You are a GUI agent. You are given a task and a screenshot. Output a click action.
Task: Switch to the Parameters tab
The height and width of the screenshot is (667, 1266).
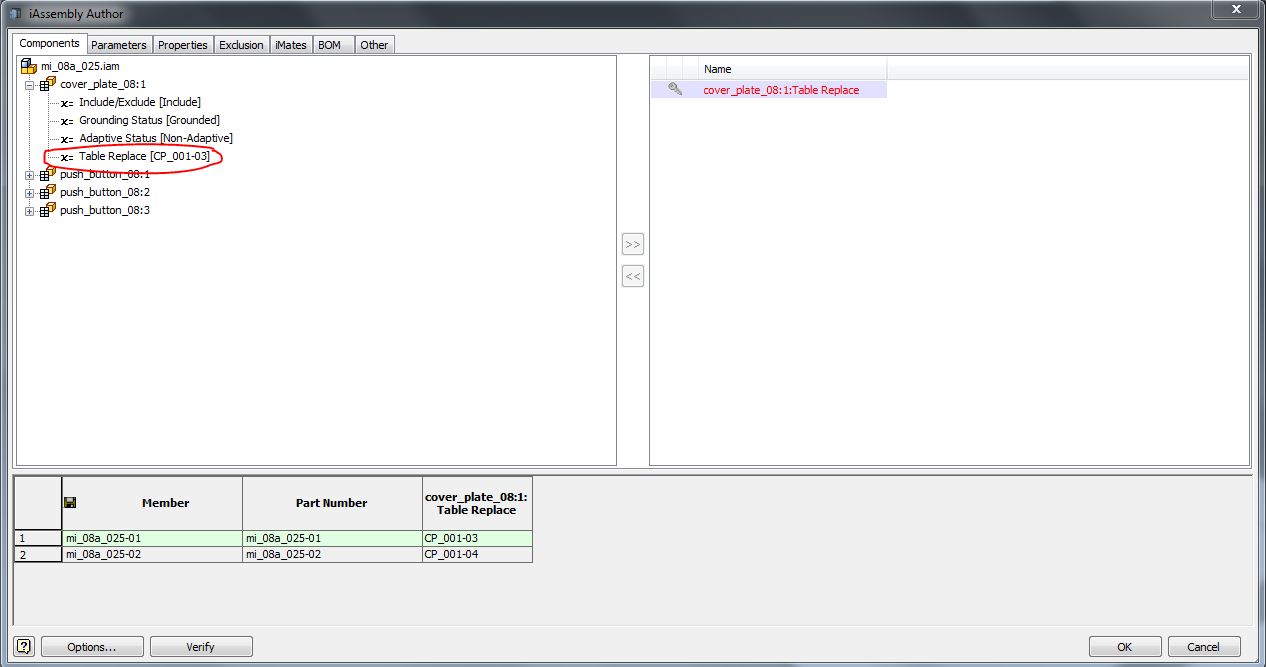click(118, 44)
